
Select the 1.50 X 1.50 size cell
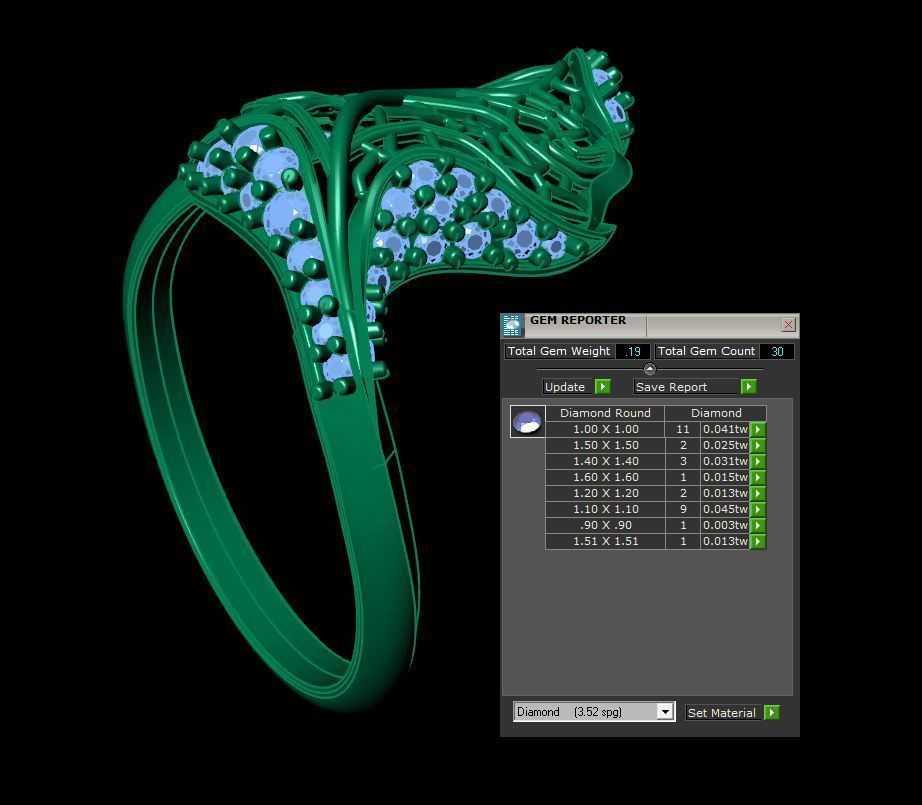click(x=606, y=445)
